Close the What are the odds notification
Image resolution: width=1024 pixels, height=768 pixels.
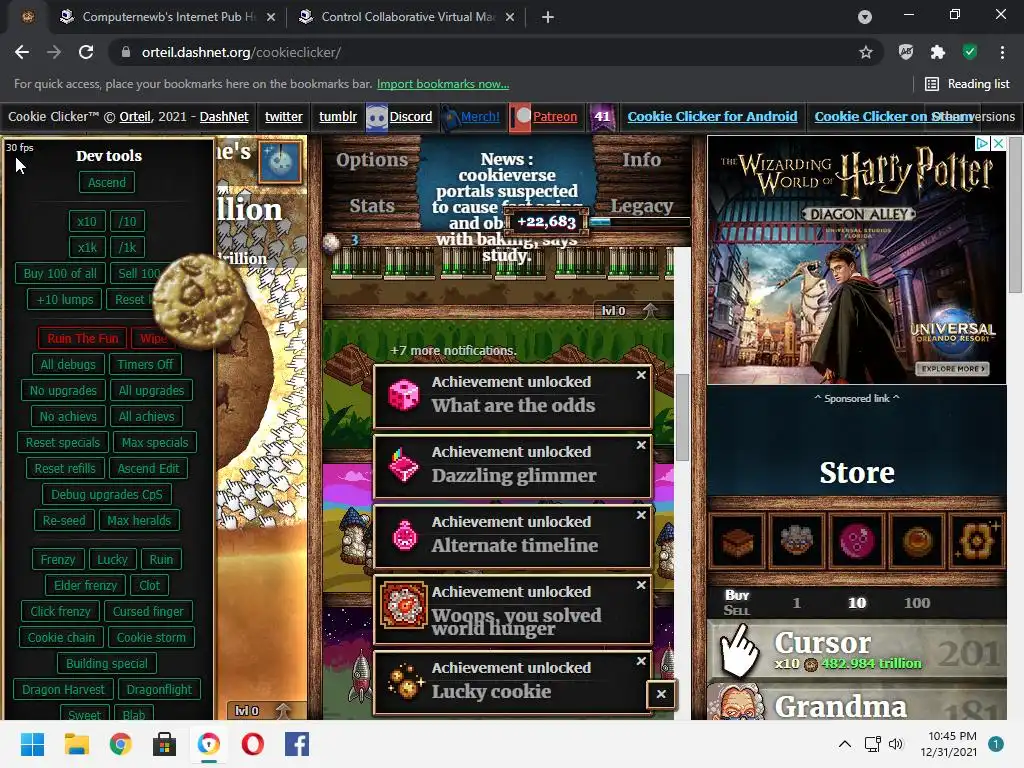[x=641, y=375]
